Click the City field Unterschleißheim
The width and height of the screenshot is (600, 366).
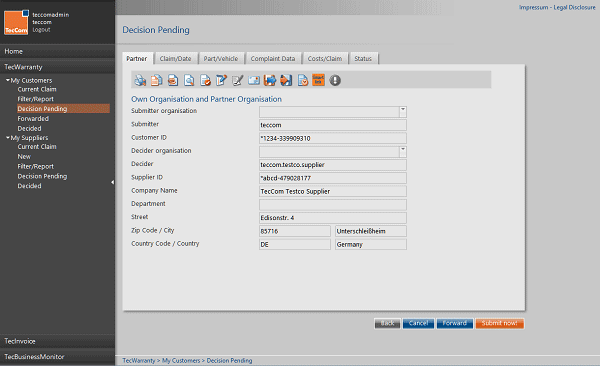371,231
